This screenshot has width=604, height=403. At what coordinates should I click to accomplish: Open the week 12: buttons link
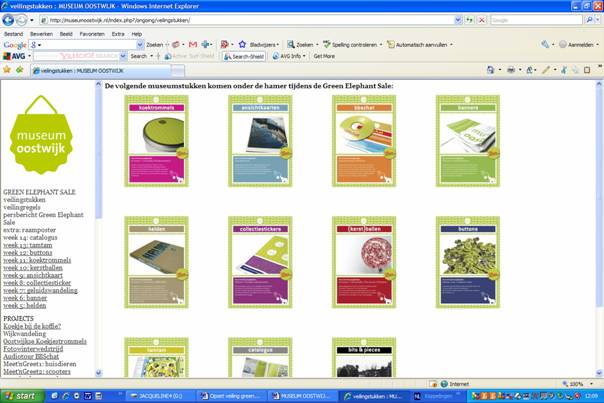(28, 253)
